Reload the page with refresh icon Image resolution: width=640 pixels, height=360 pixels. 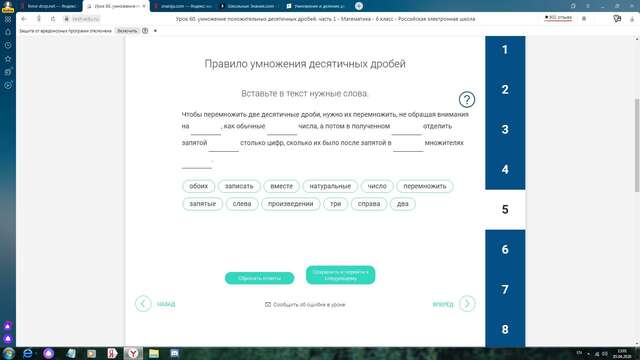tap(53, 19)
